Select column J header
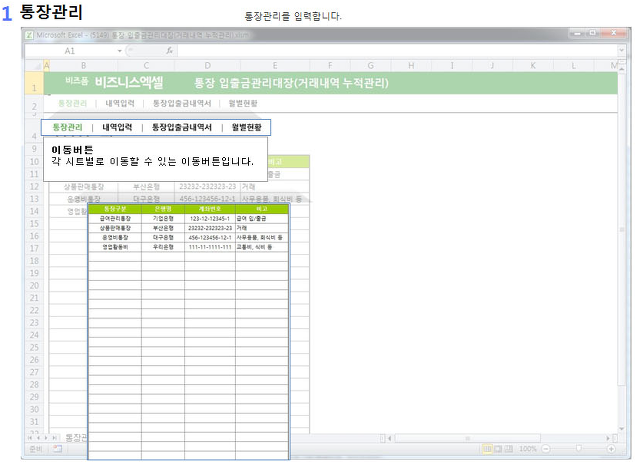Screen dimensions: 640x468 pyautogui.click(x=492, y=66)
